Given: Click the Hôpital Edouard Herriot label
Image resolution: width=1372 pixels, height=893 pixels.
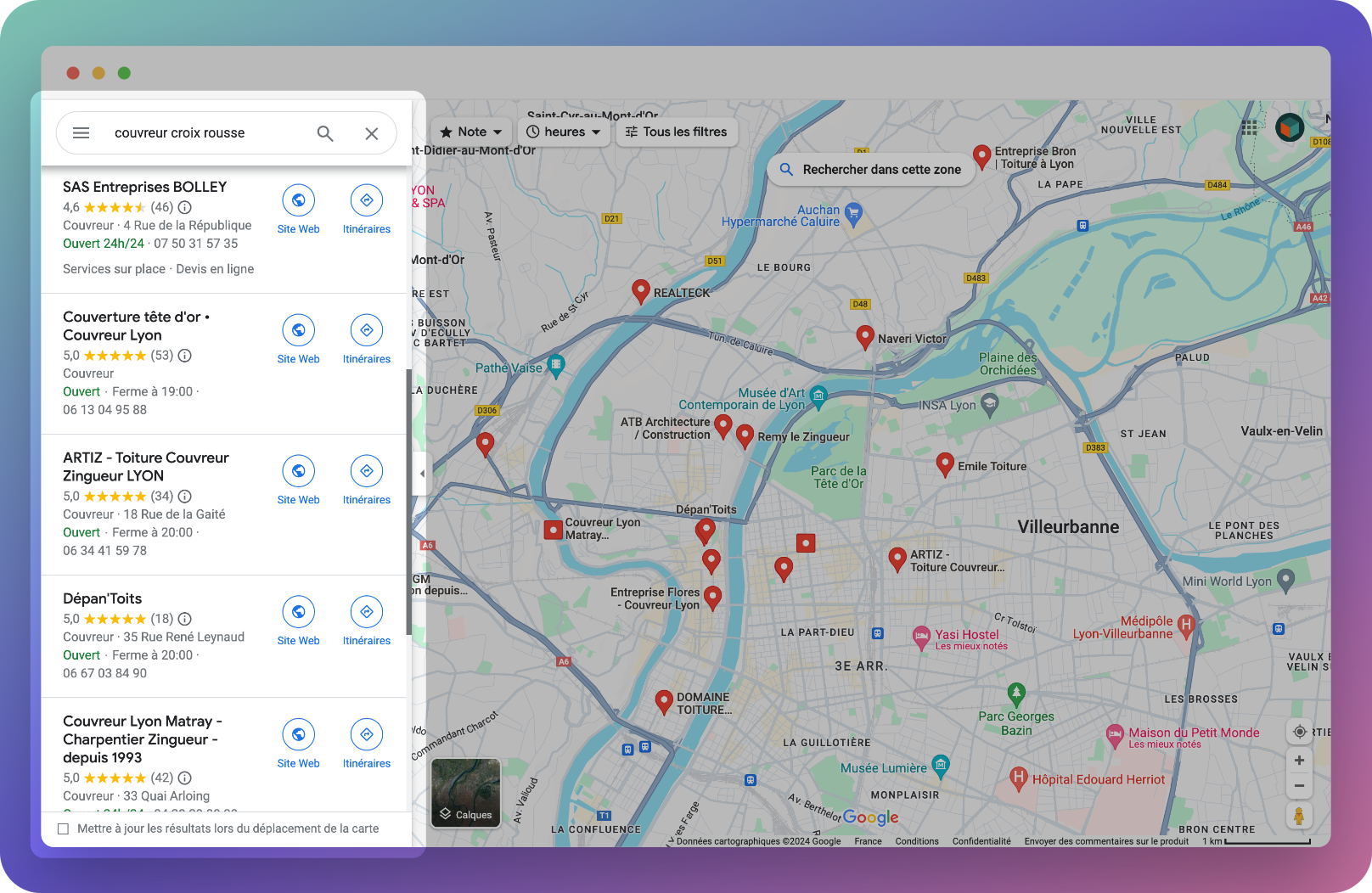Looking at the screenshot, I should click(x=1099, y=779).
